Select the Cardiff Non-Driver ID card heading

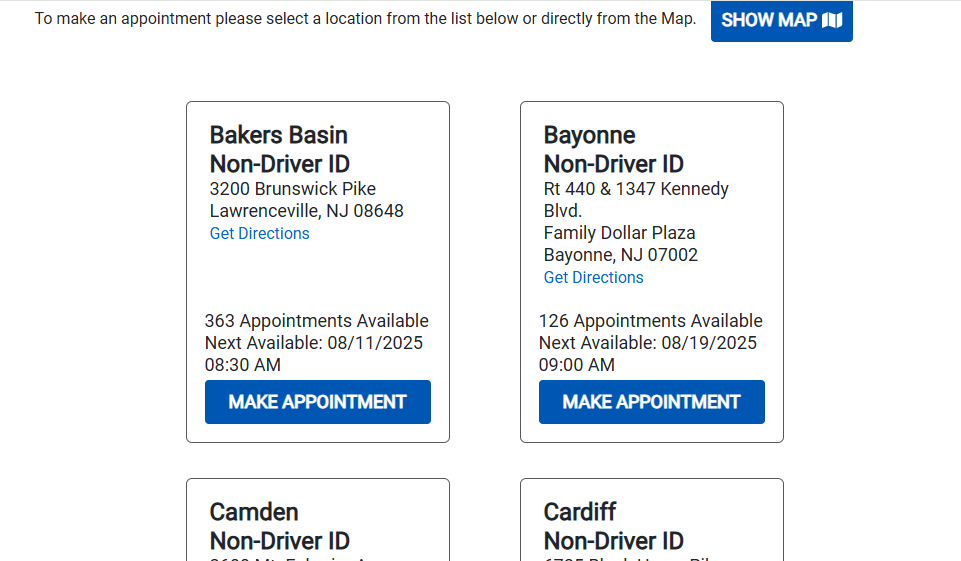pos(613,527)
